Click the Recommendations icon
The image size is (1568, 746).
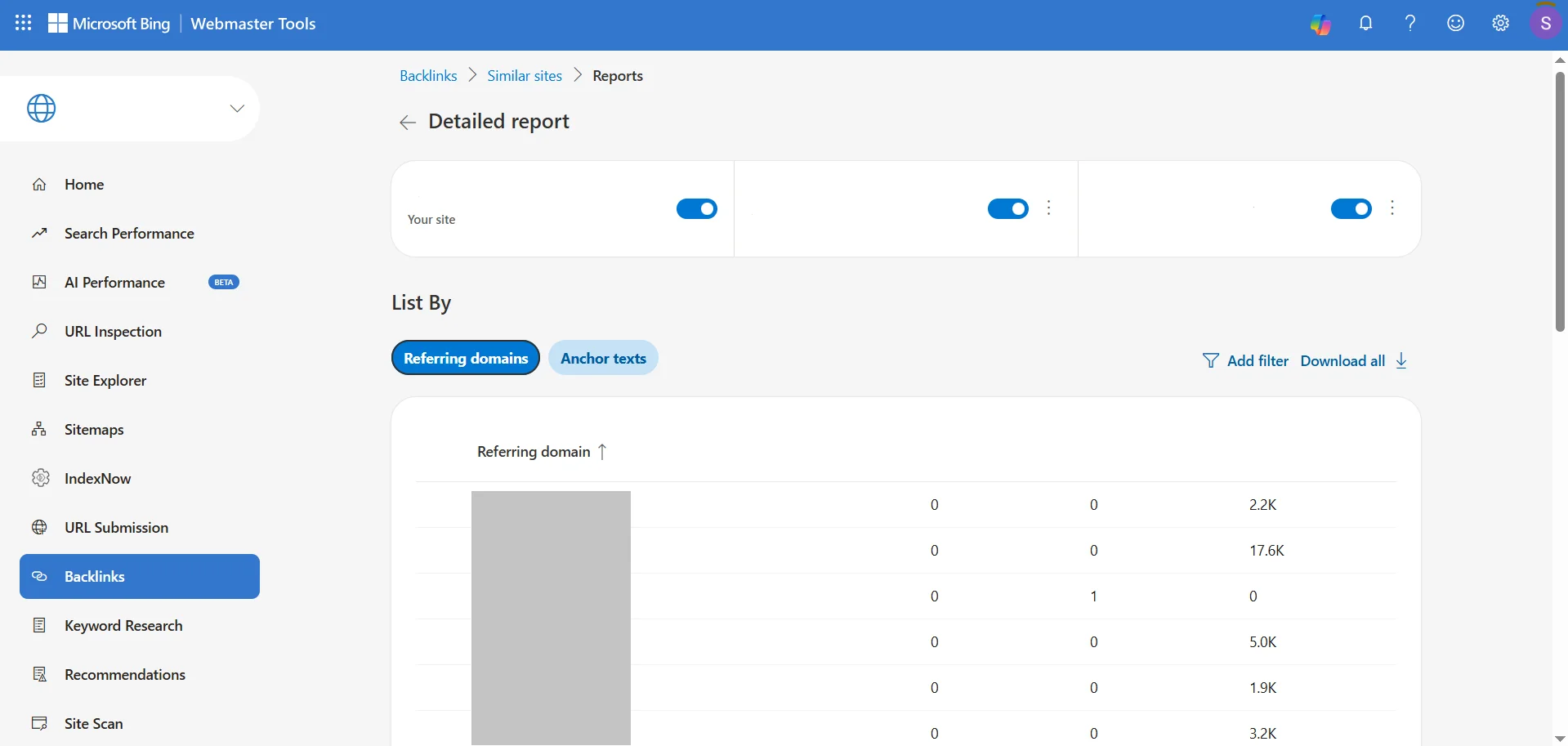pyautogui.click(x=39, y=674)
